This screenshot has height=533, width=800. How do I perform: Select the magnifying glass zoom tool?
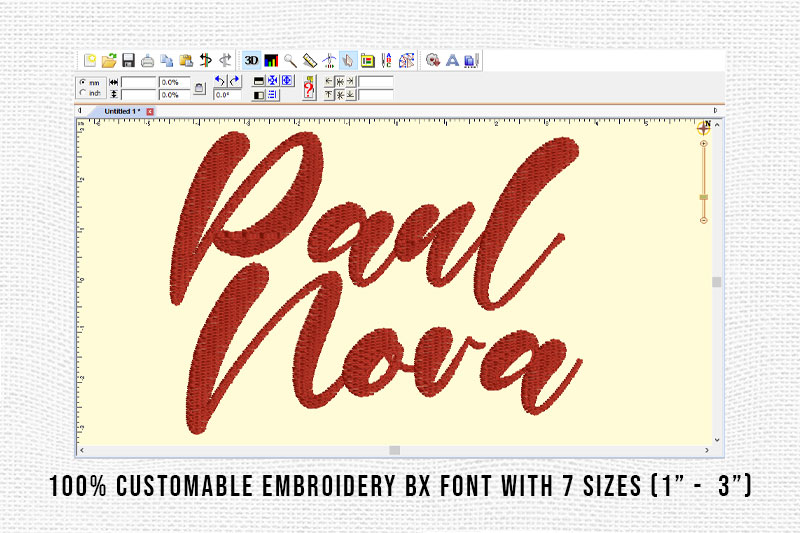pos(290,61)
